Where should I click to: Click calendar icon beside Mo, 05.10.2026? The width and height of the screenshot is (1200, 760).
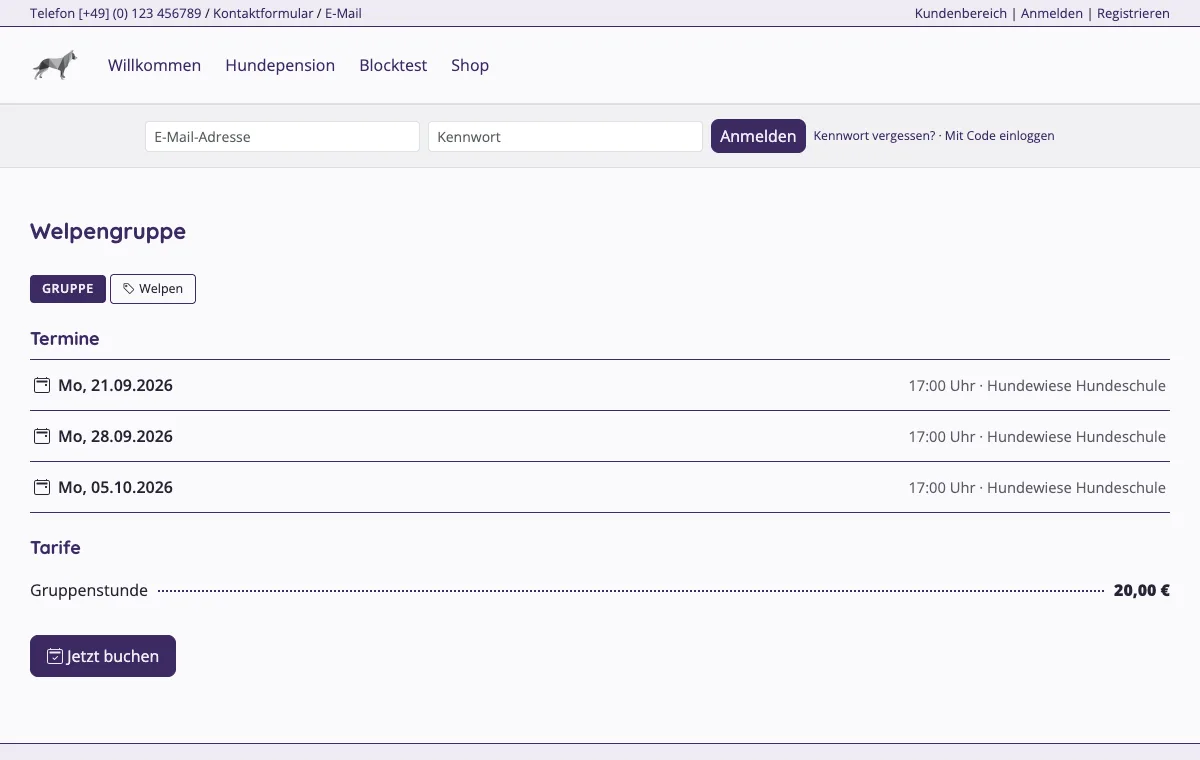tap(42, 487)
